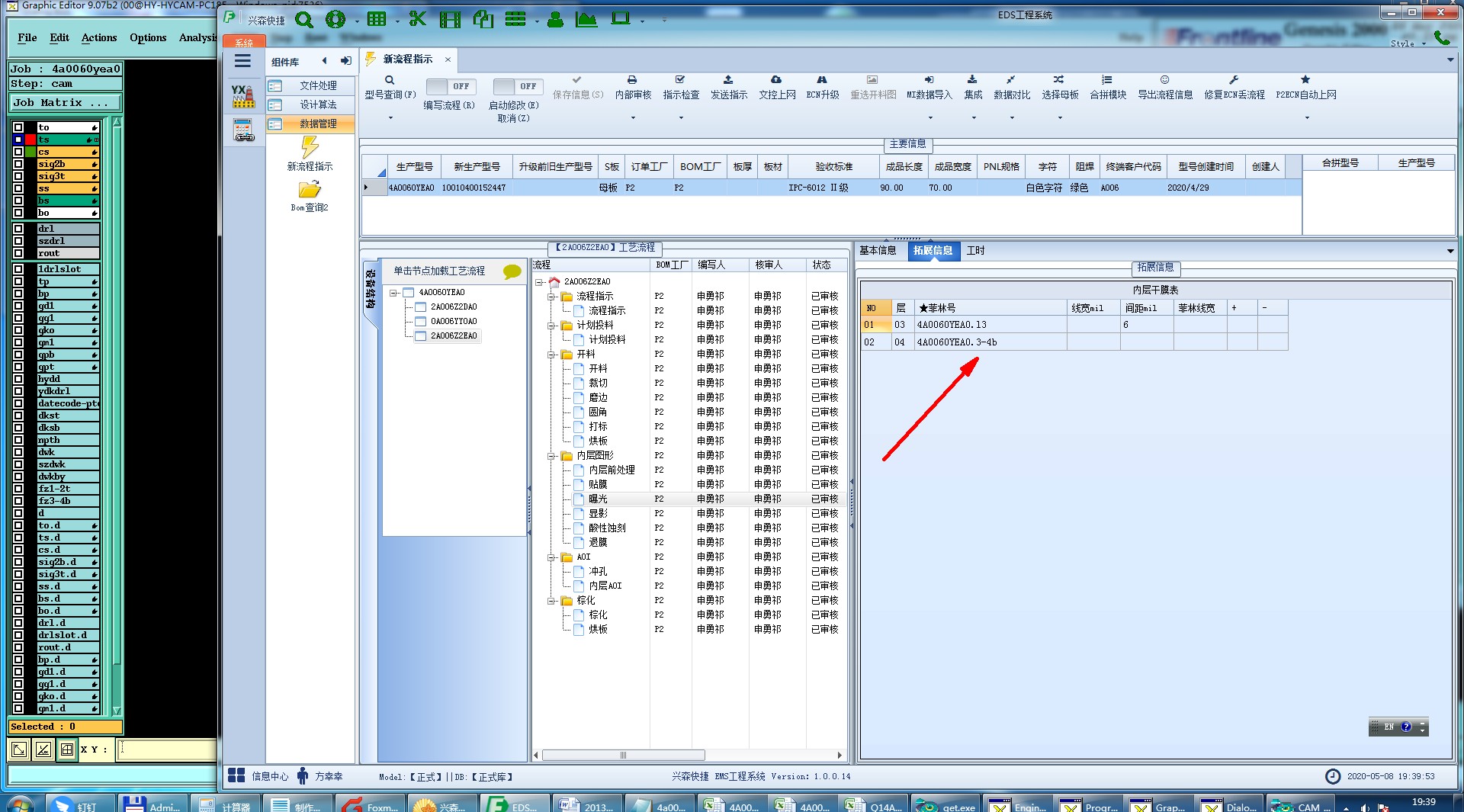The height and width of the screenshot is (812, 1464).
Task: Open dropdown arrow under 型号查询(F)
Action: tap(390, 118)
